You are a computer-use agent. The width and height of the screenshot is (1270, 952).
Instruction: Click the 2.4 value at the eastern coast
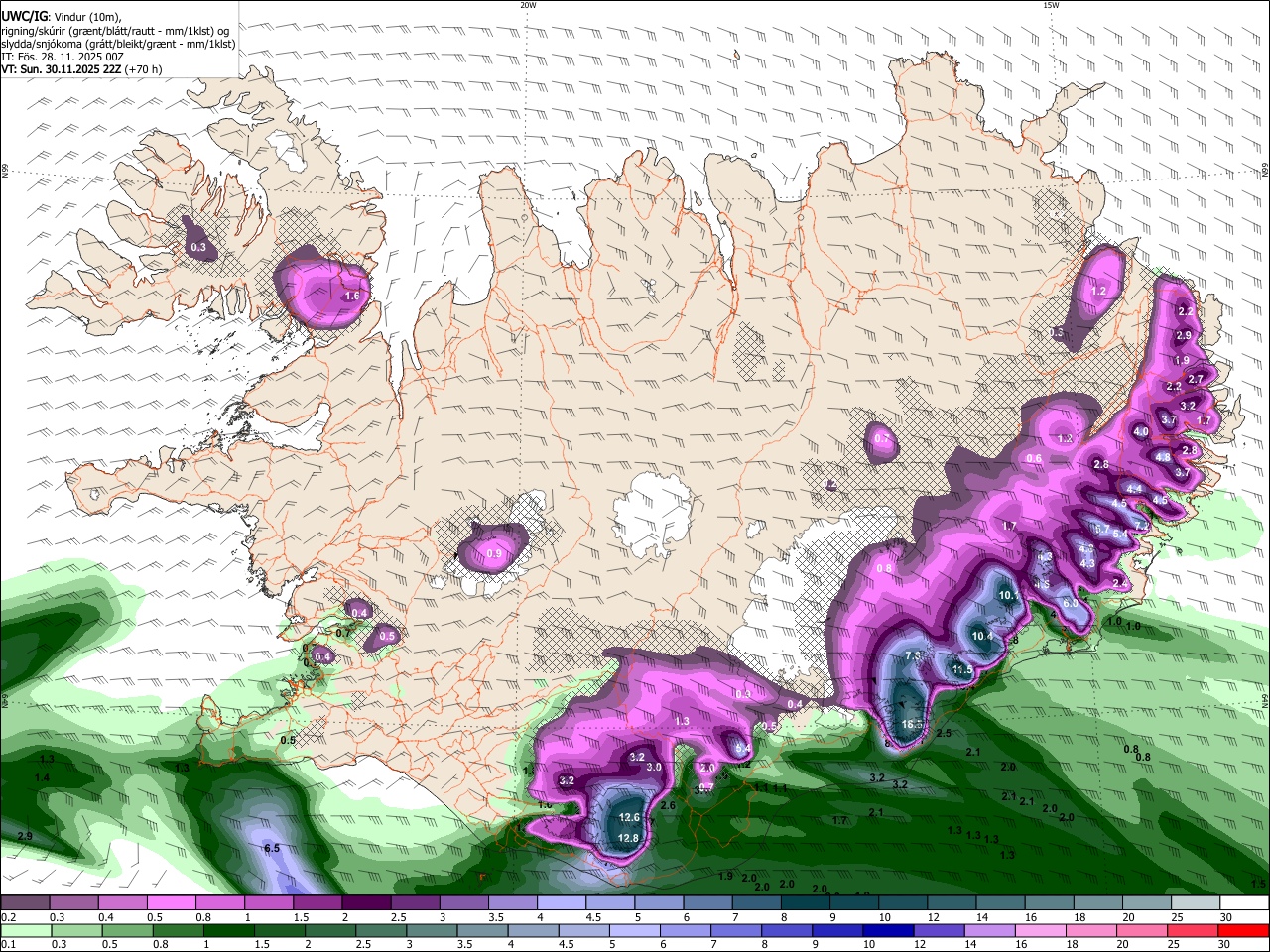tap(1120, 582)
